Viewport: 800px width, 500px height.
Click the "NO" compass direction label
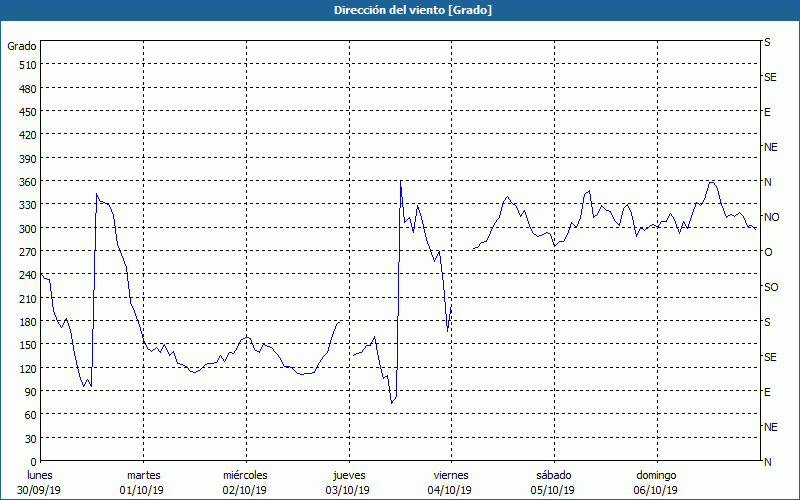[771, 217]
